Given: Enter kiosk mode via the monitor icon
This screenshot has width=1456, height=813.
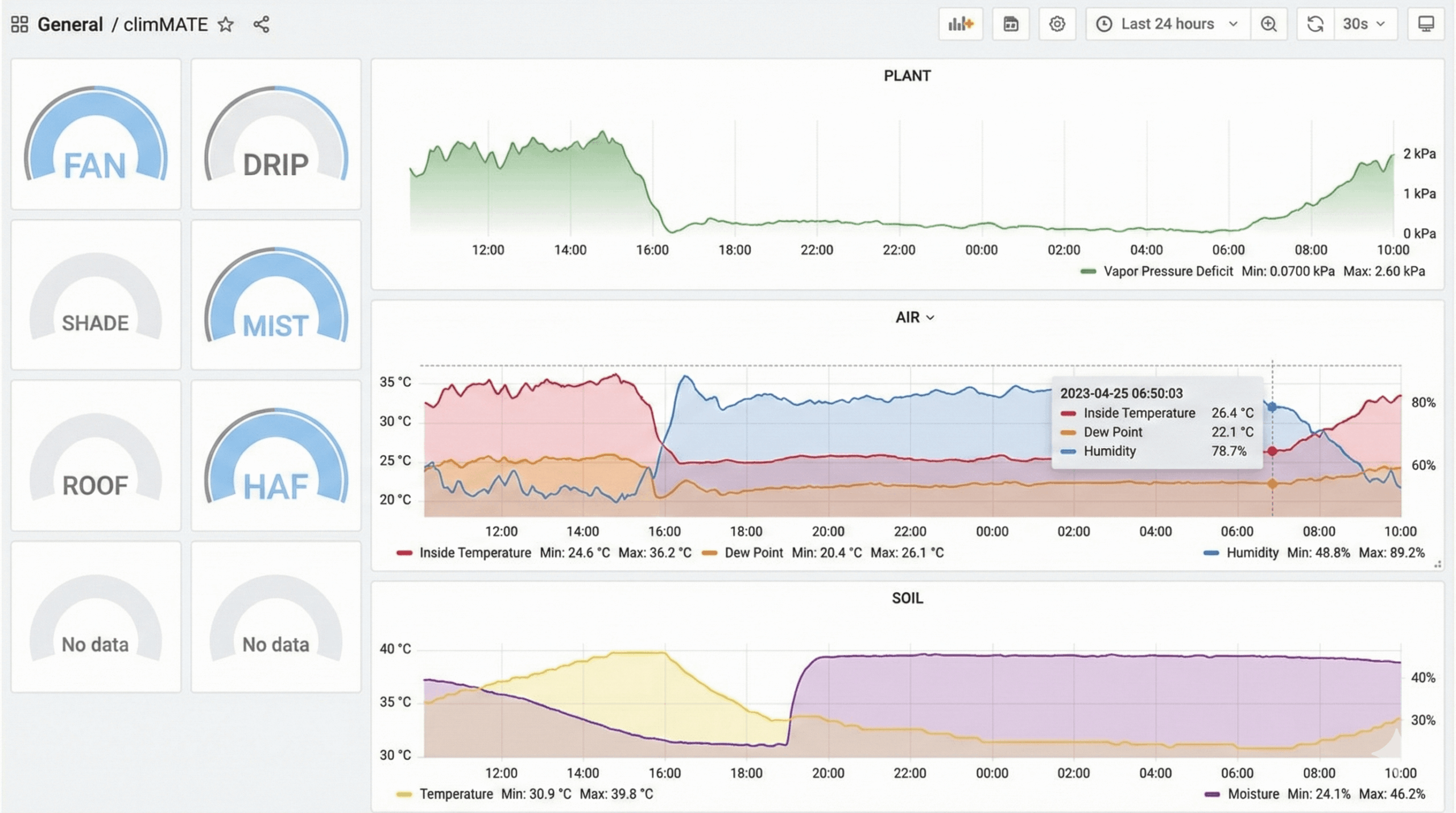Looking at the screenshot, I should click(x=1428, y=24).
